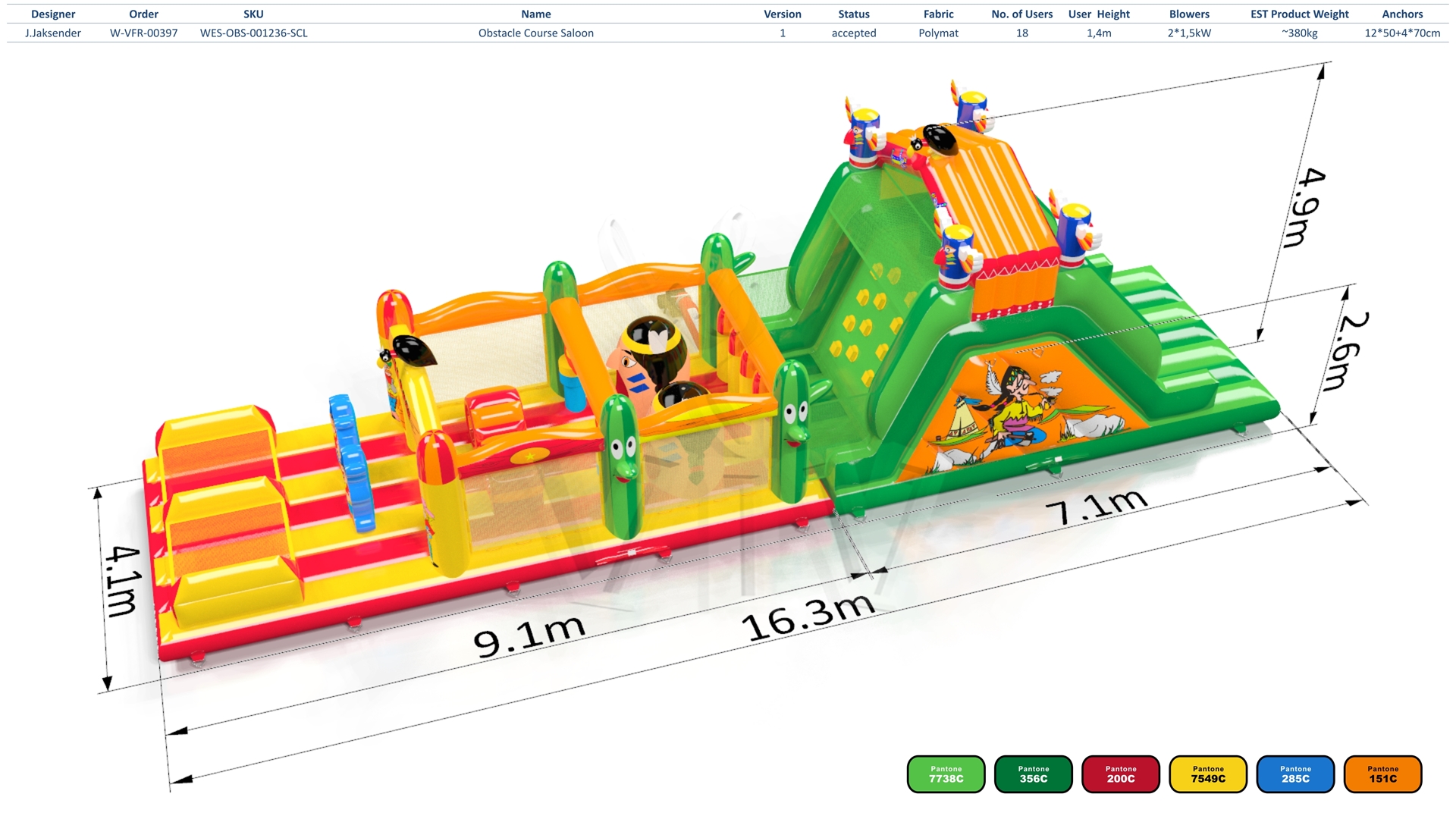Click the order number W-VFR-00397

pyautogui.click(x=143, y=33)
